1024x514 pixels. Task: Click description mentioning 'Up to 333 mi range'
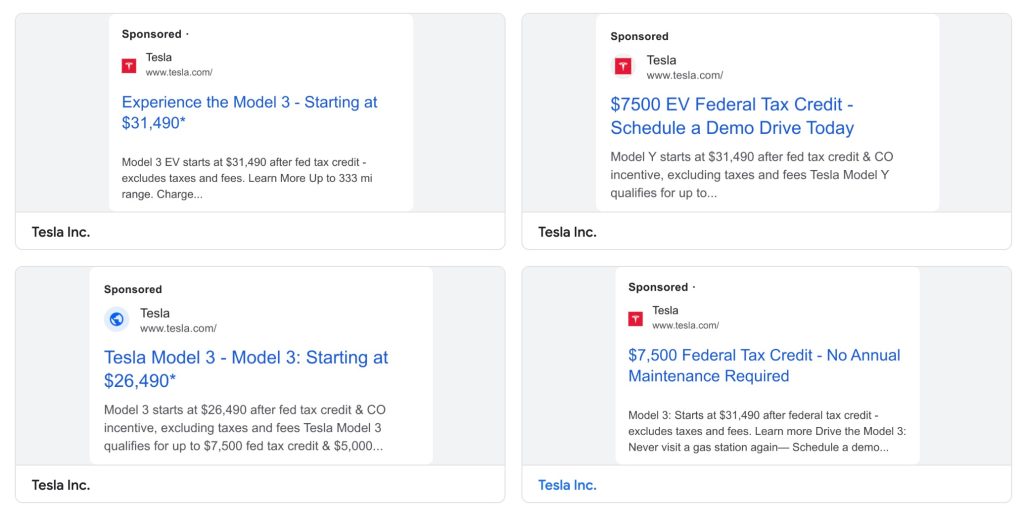(249, 178)
